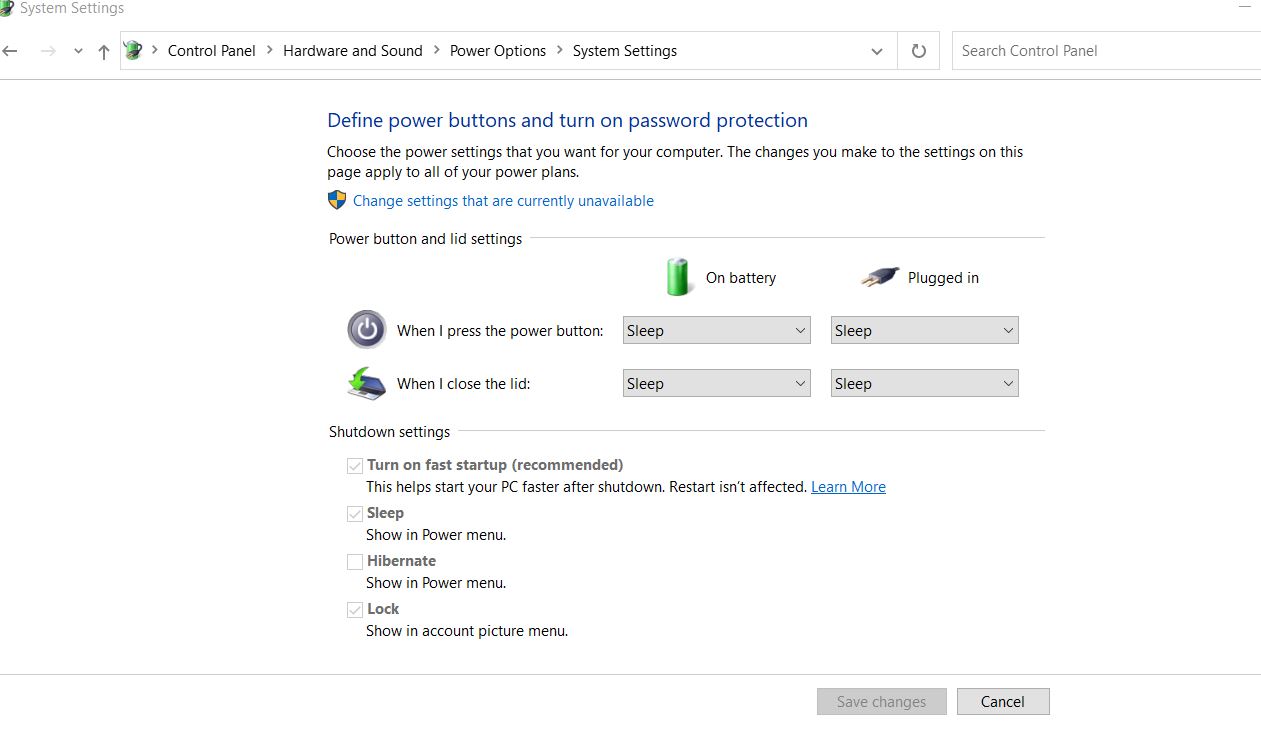The image size is (1261, 729).
Task: Click the 'Plugged in' column header
Action: point(943,278)
